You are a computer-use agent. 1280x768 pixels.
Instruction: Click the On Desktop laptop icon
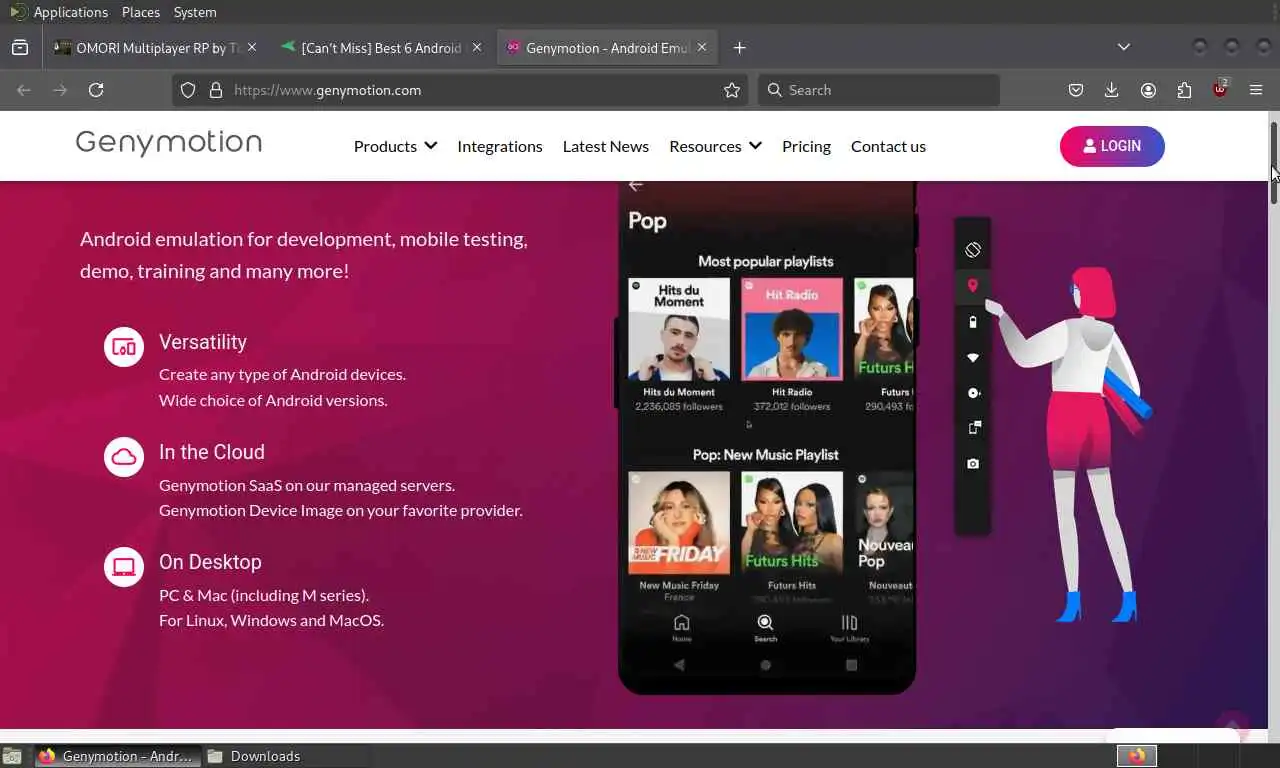(x=124, y=567)
